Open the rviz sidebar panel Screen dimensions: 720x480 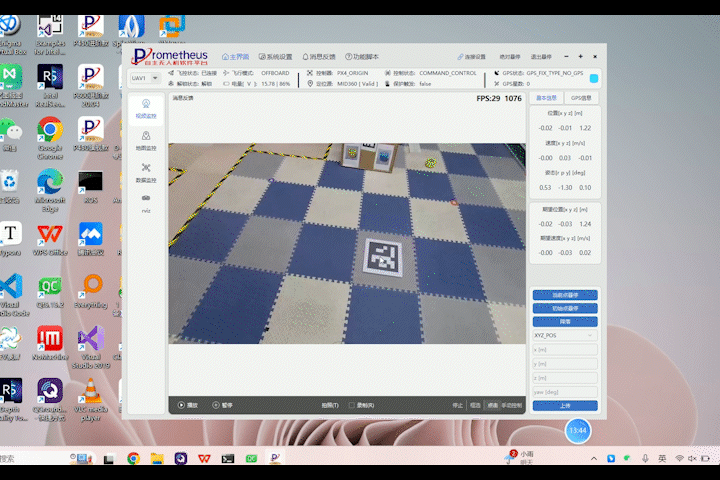[146, 203]
